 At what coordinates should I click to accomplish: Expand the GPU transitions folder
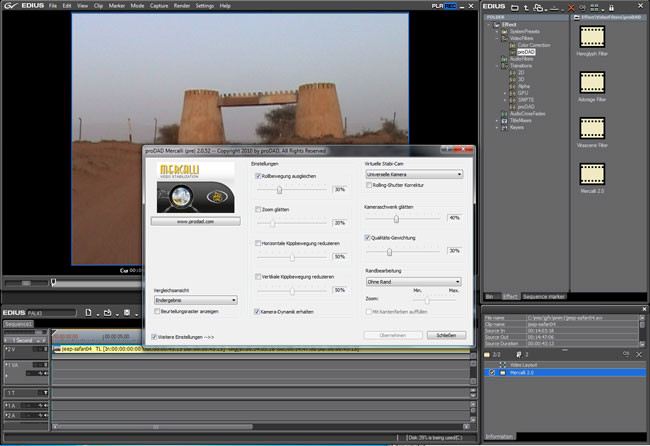(505, 93)
